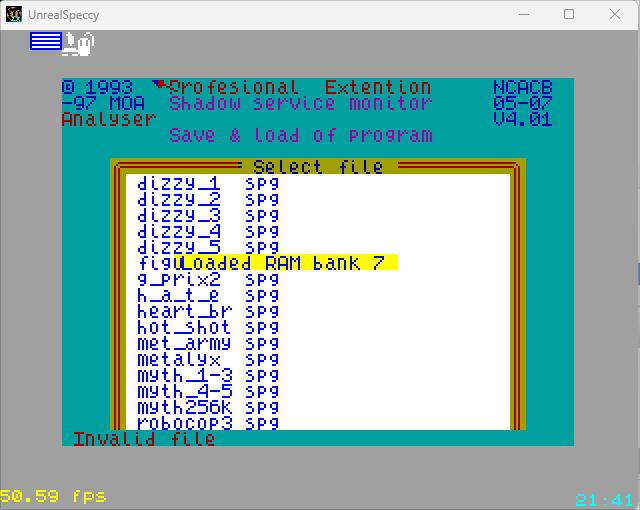Click the 'Analyser' label
This screenshot has height=510, width=640.
tap(109, 119)
